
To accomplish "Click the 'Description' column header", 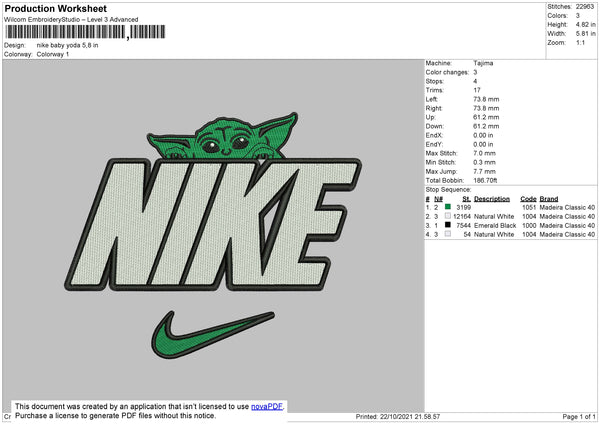I will click(492, 199).
